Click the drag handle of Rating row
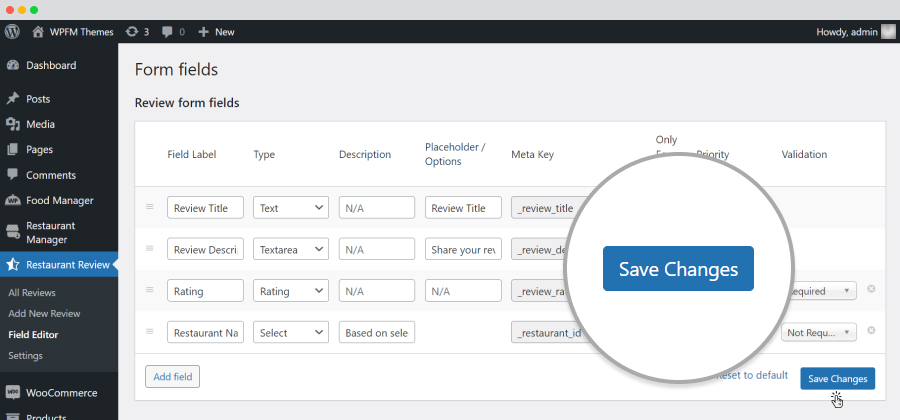This screenshot has width=900, height=420. coord(150,290)
